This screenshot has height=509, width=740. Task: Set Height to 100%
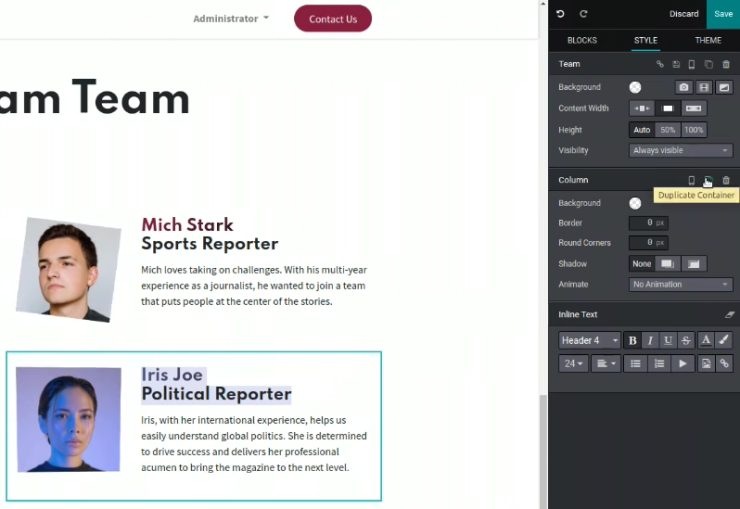click(693, 130)
